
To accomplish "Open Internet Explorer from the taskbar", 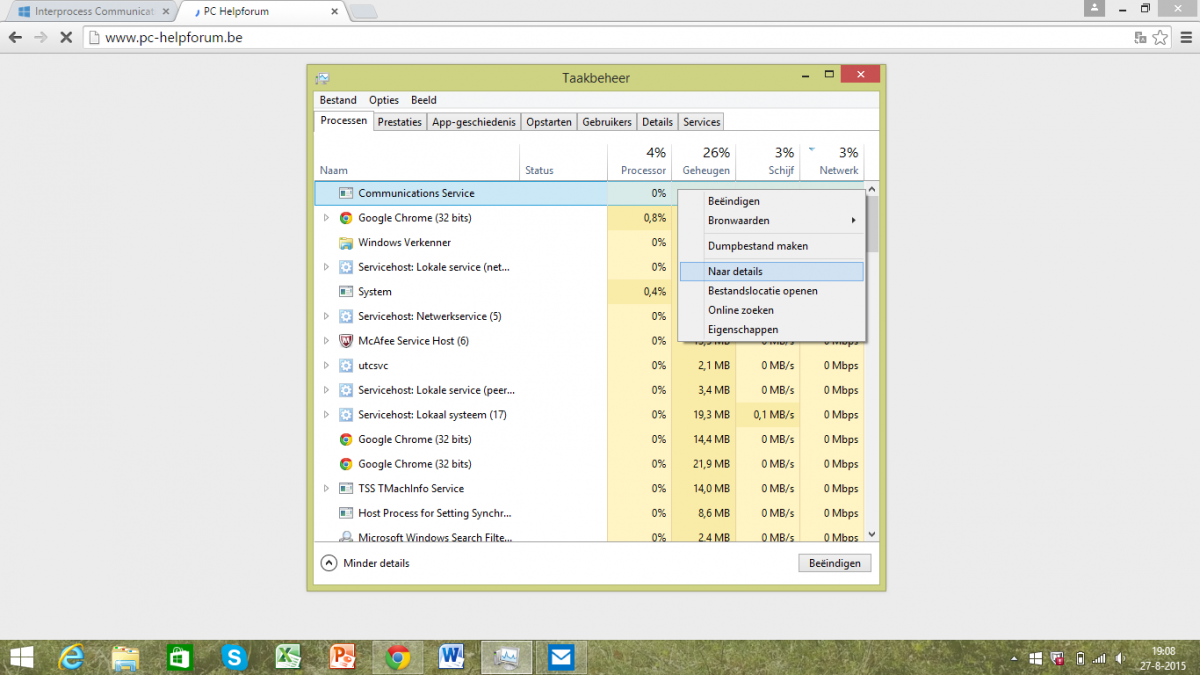I will 72,656.
